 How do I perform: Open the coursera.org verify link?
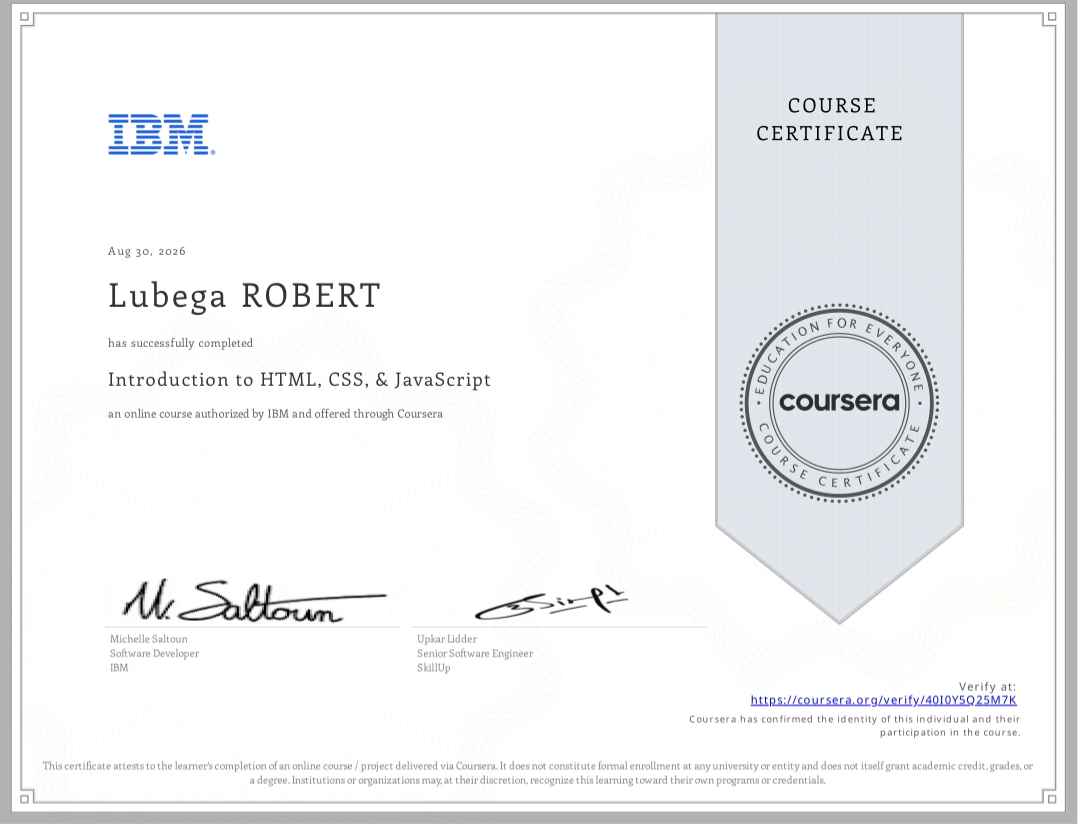[883, 700]
